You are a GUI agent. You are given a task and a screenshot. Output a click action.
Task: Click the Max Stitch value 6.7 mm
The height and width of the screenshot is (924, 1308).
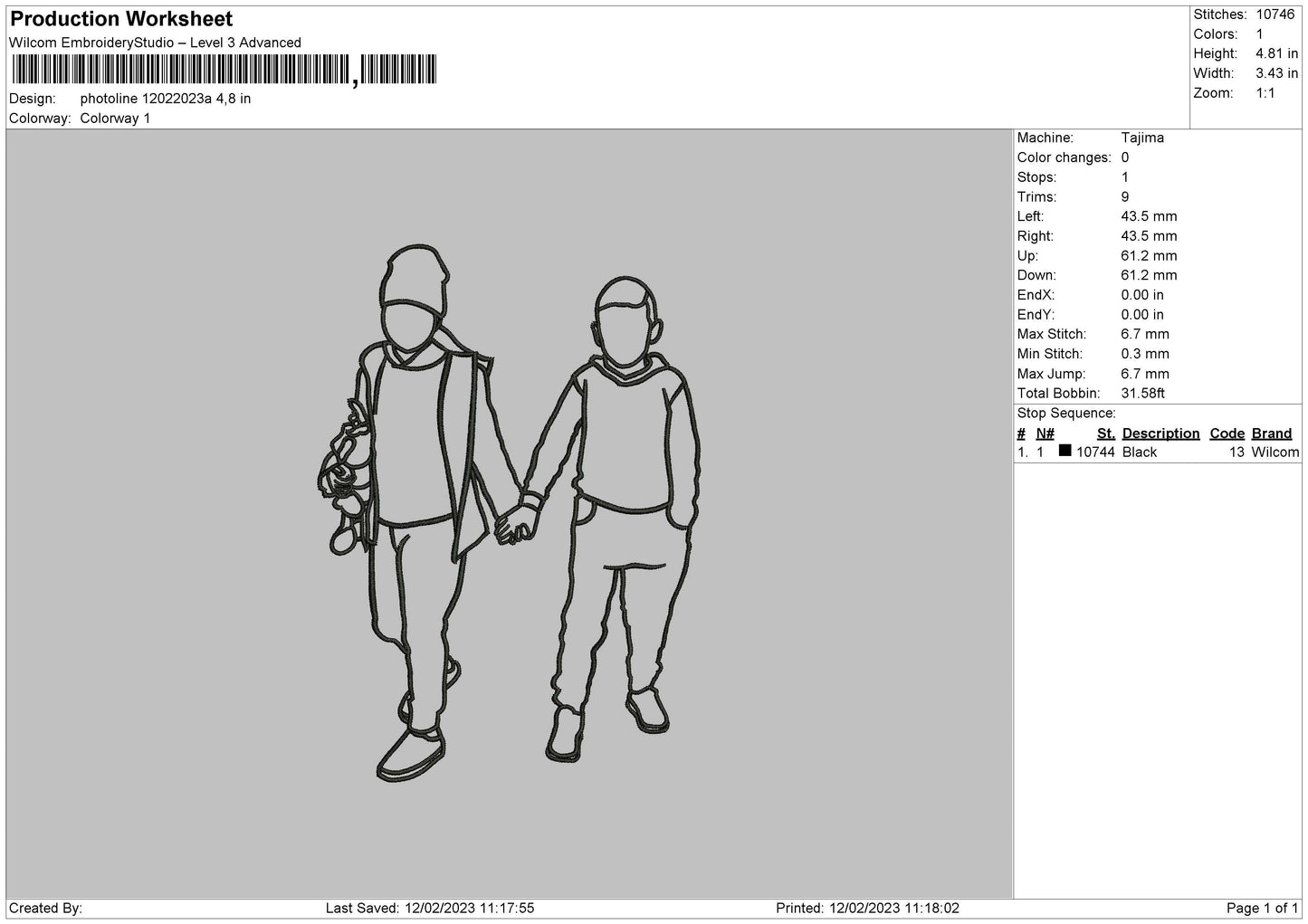click(x=1145, y=335)
